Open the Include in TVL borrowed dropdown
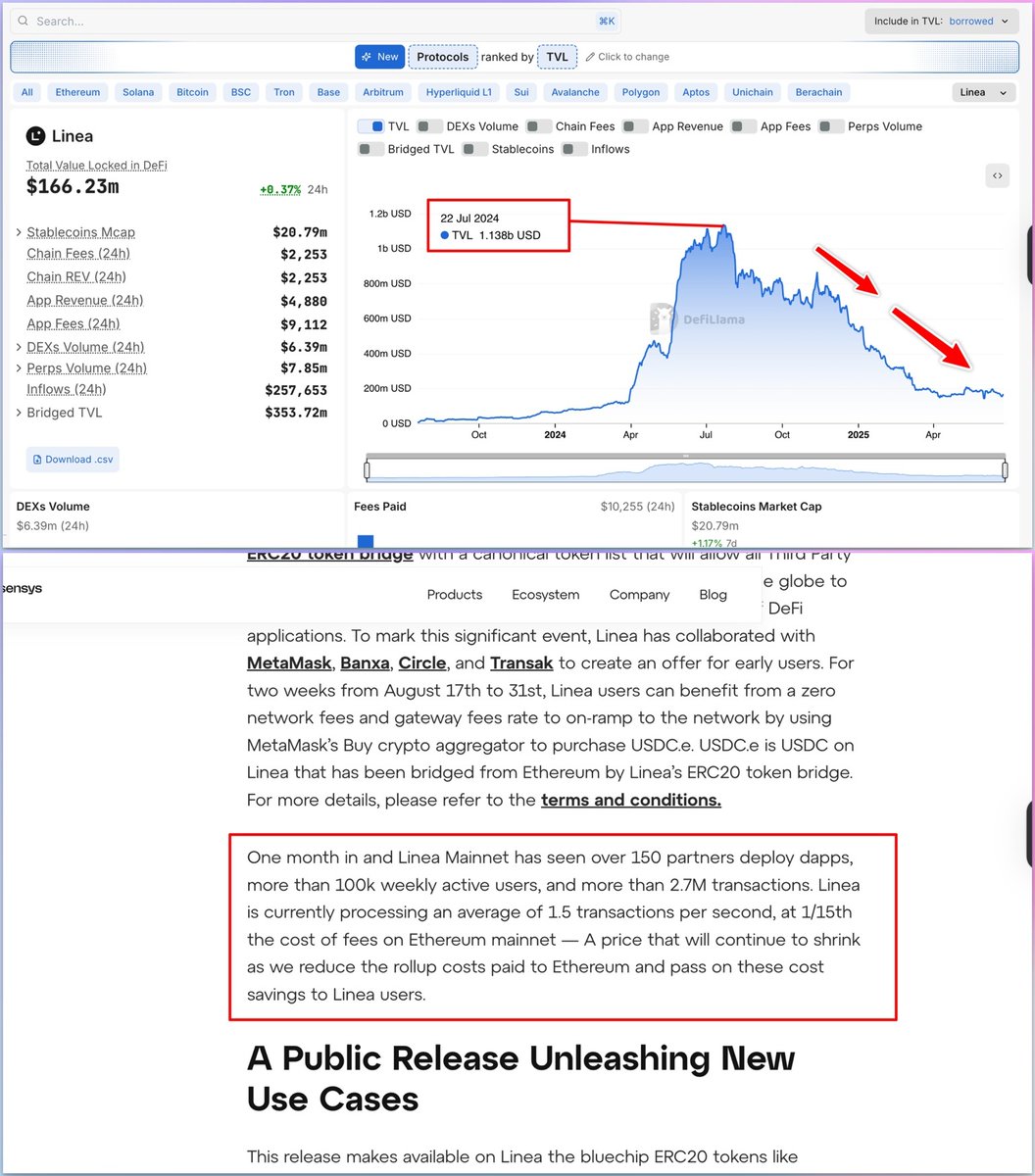 click(941, 21)
